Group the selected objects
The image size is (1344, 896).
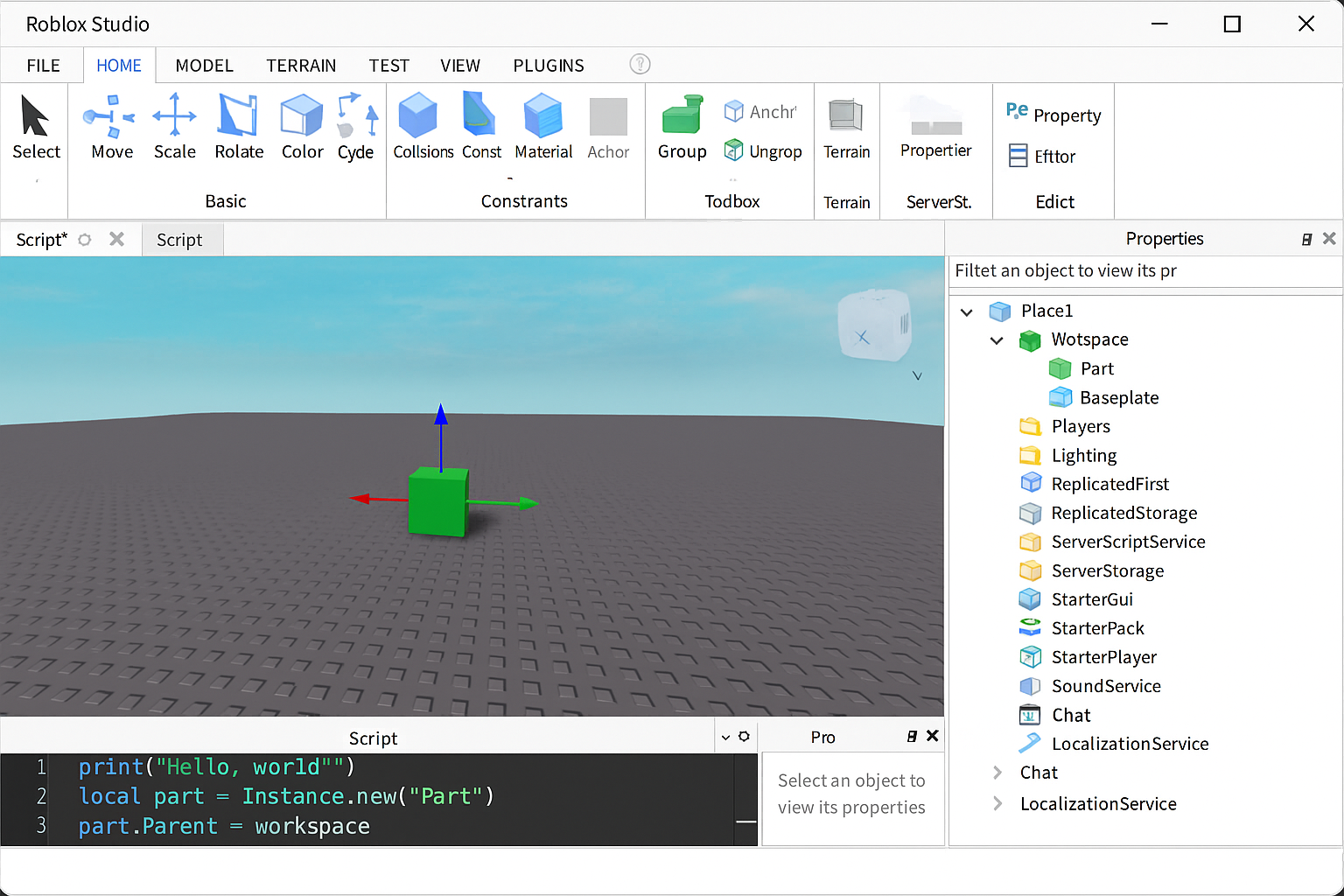coord(682,128)
